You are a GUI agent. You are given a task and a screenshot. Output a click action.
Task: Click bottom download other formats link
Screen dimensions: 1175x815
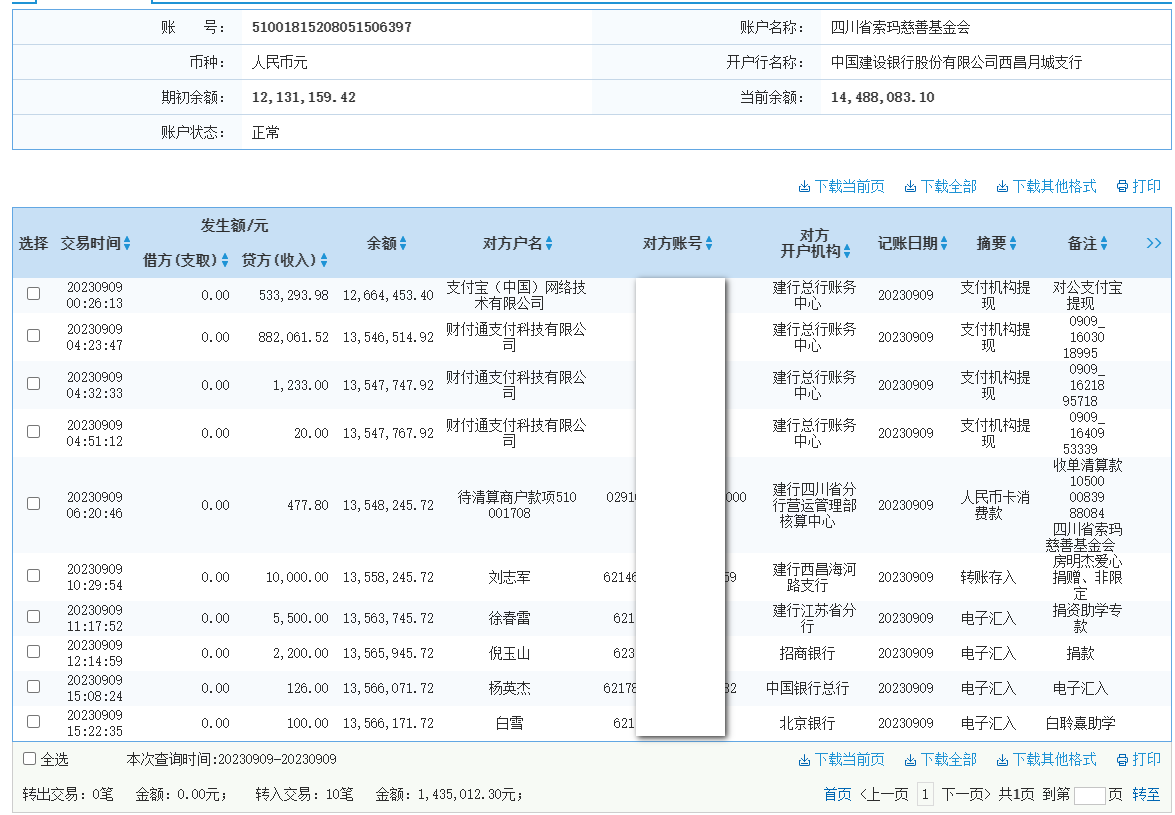pos(1046,760)
